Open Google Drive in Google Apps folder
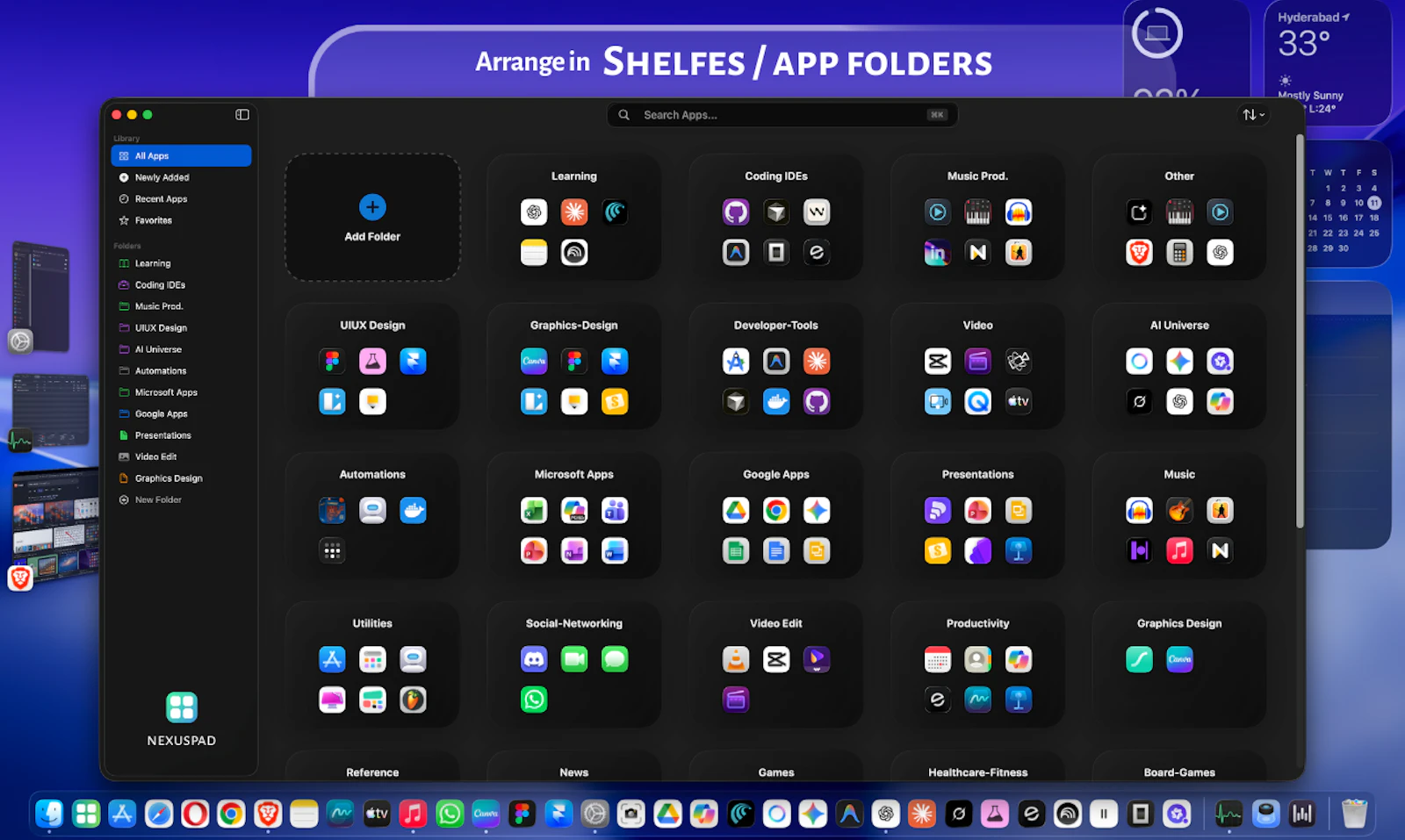Viewport: 1405px width, 840px height. point(736,510)
